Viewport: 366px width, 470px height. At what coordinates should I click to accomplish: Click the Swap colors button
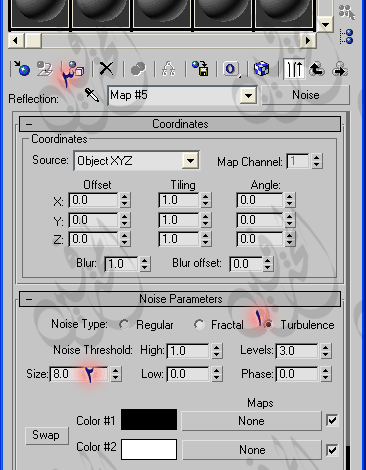47,435
